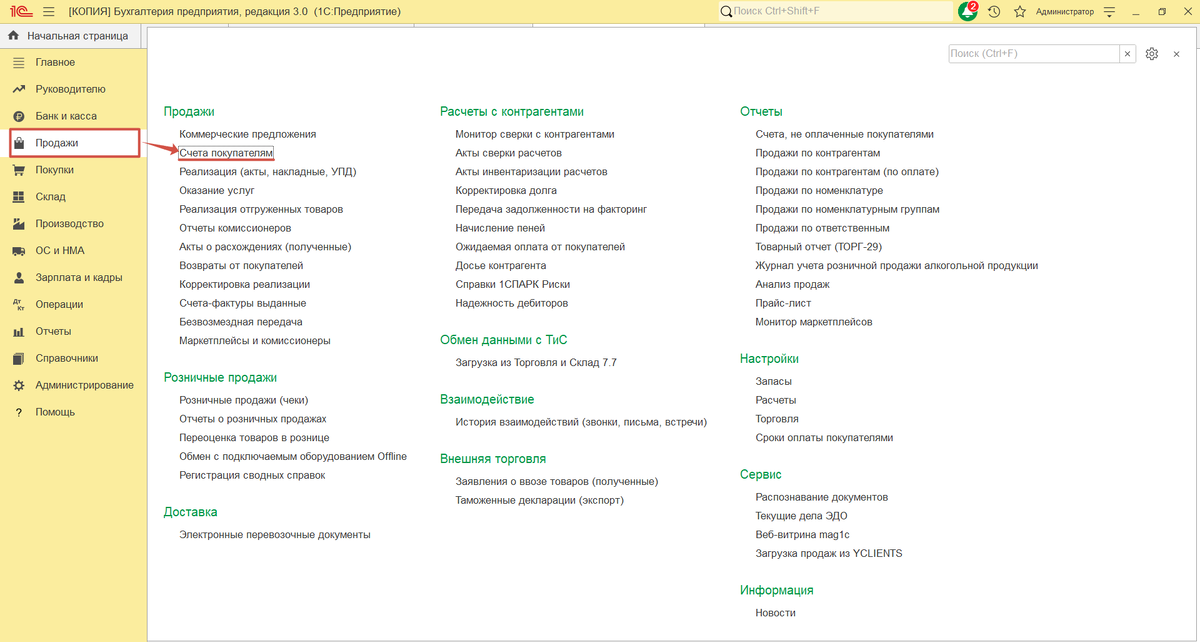This screenshot has width=1200, height=642.
Task: Open Анализ продаж report
Action: tap(793, 284)
